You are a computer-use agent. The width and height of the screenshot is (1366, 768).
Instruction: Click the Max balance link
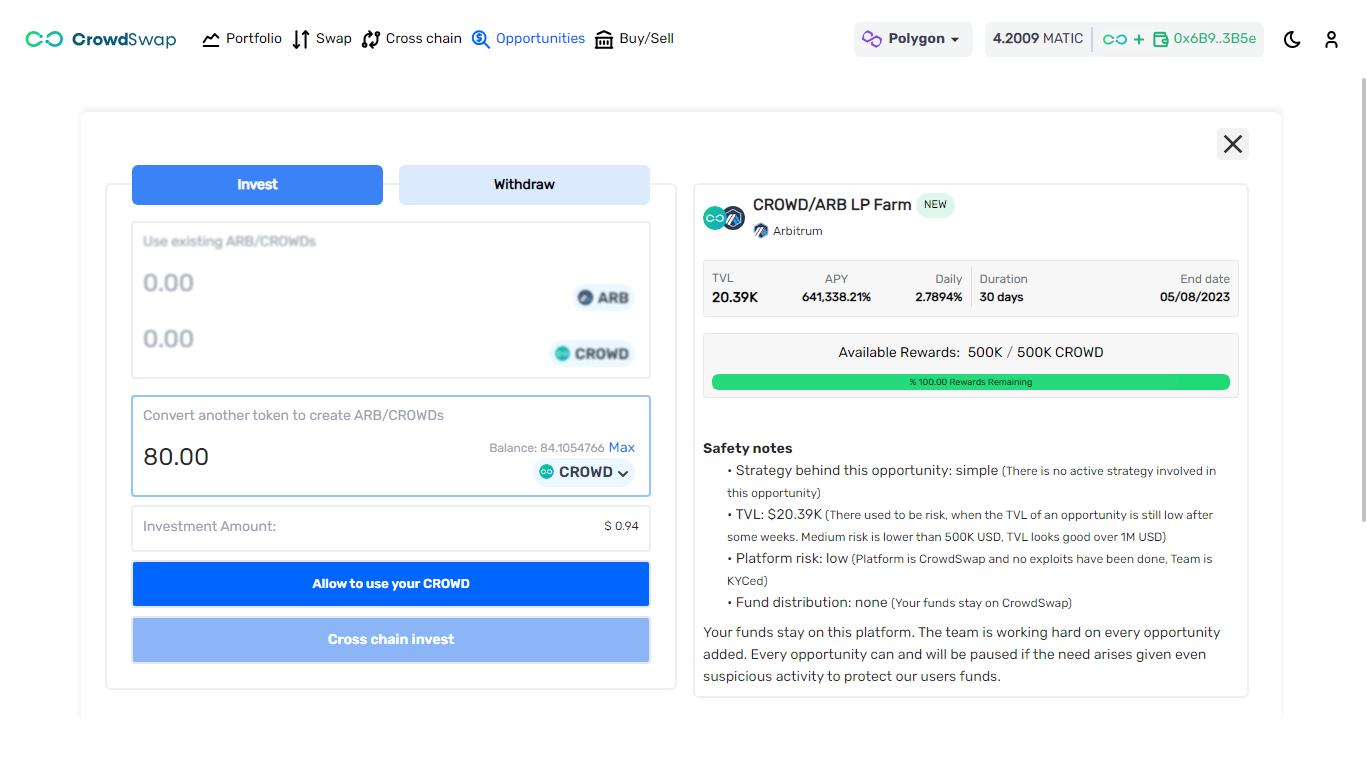click(622, 447)
